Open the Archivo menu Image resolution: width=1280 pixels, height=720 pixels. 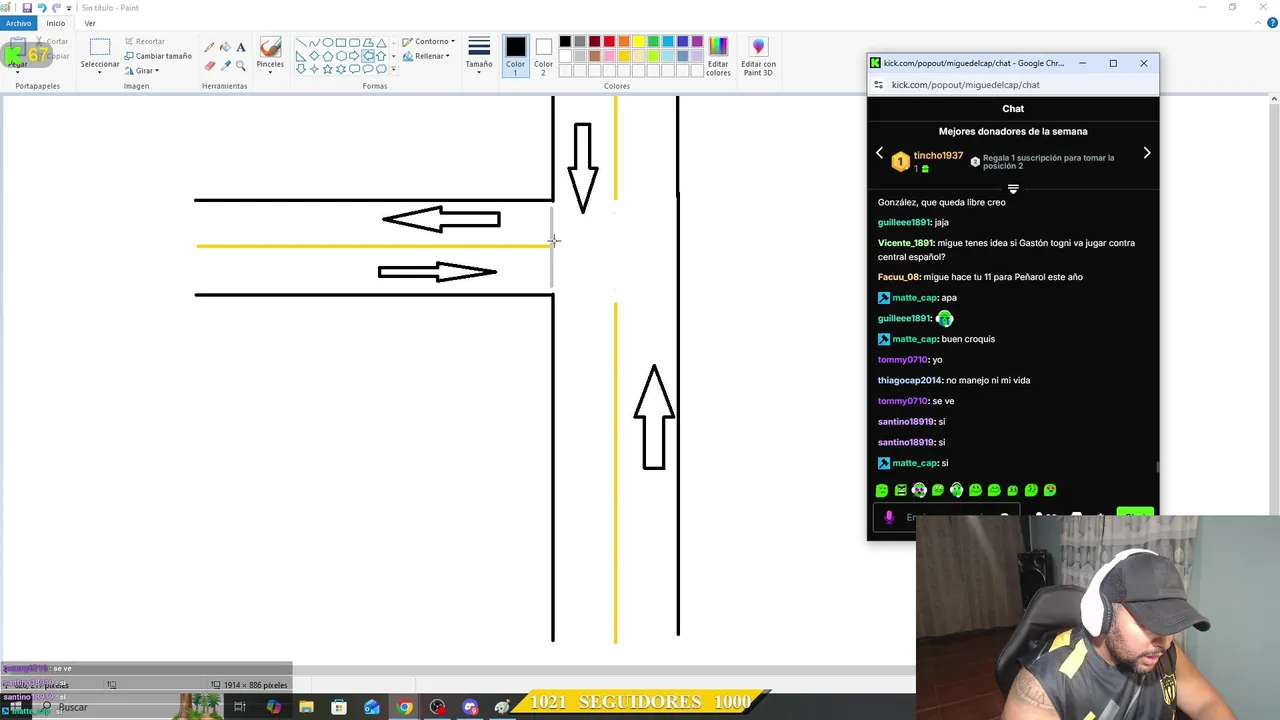18,23
